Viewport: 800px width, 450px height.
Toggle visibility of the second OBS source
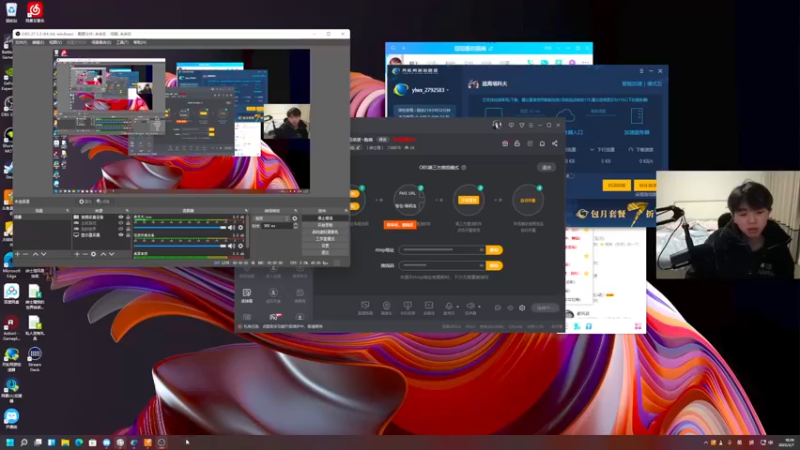(121, 223)
